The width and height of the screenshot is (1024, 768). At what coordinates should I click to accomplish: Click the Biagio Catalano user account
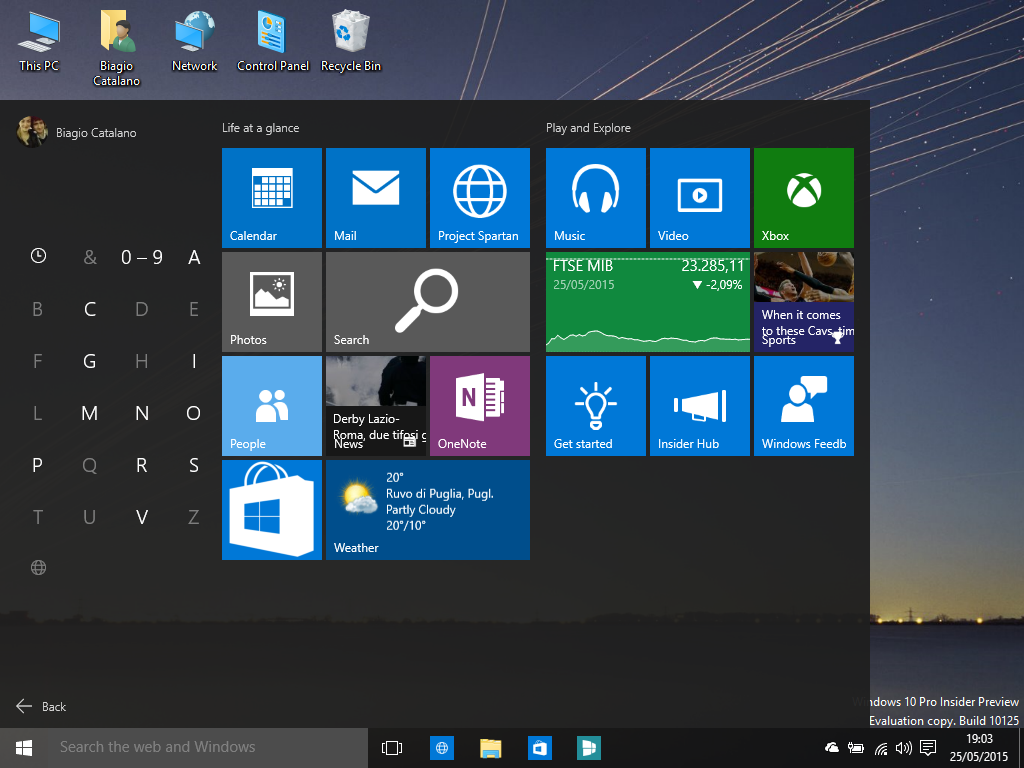click(77, 132)
